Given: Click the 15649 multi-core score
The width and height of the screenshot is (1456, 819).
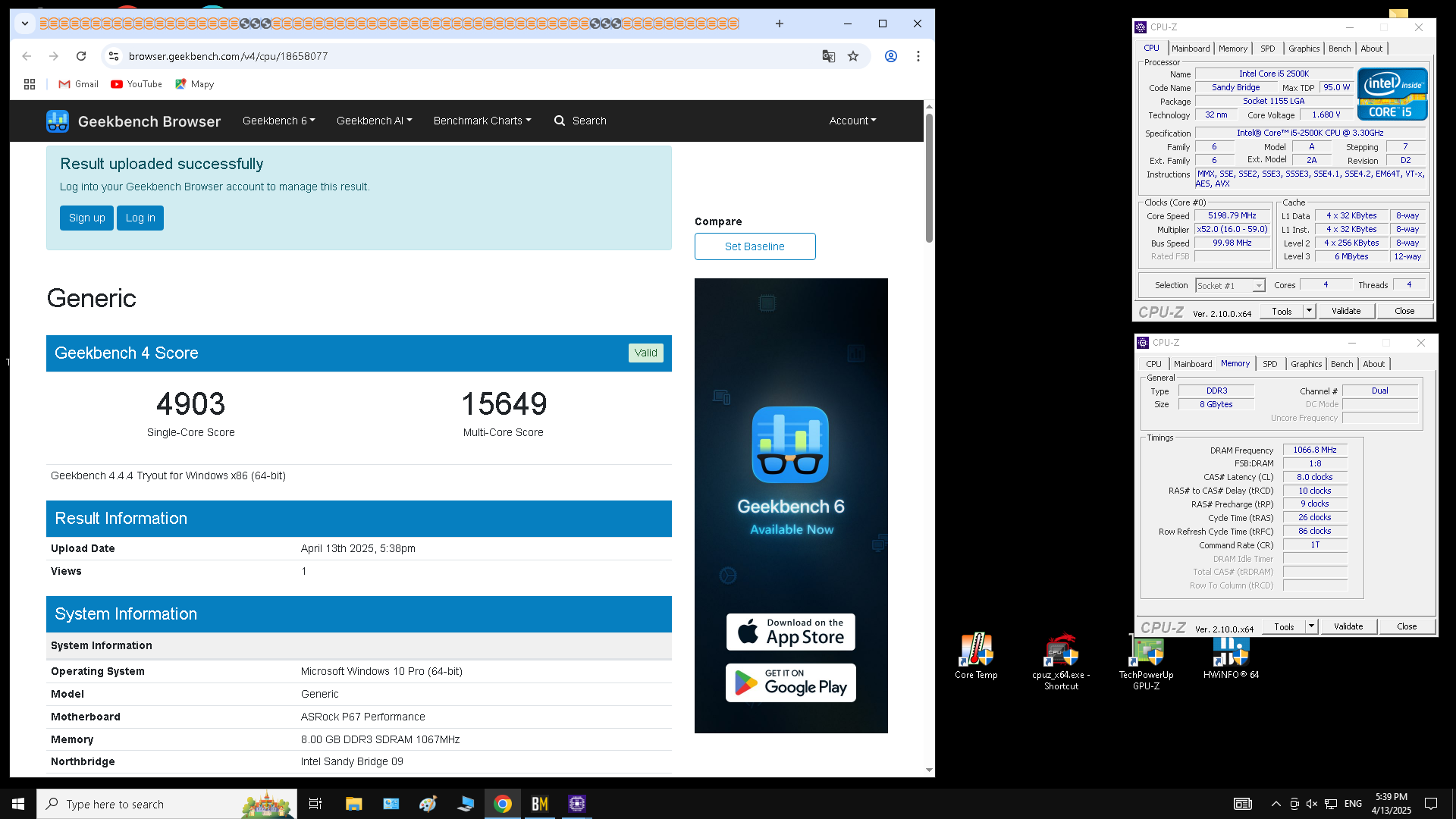Looking at the screenshot, I should click(504, 404).
